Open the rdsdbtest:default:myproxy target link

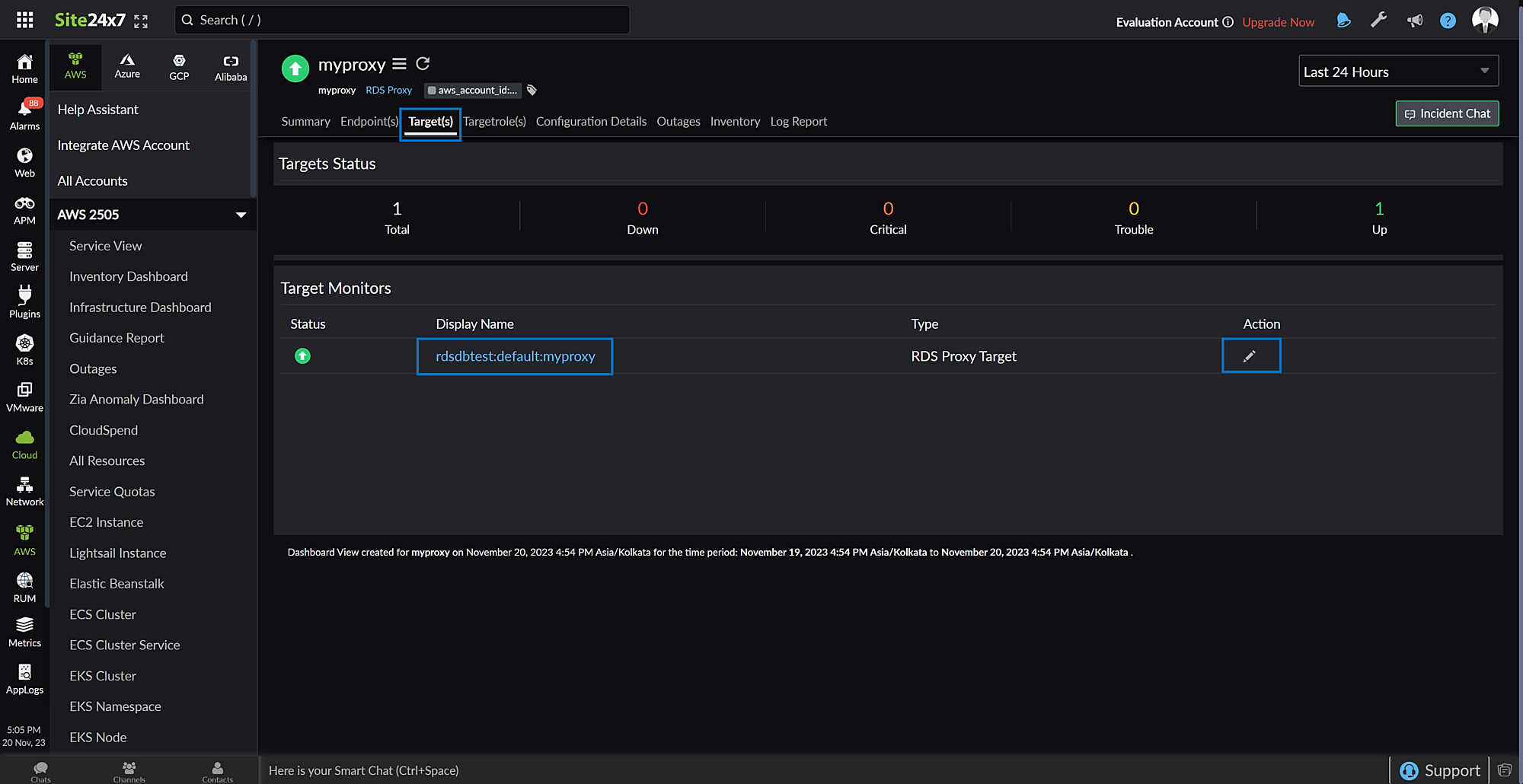515,356
